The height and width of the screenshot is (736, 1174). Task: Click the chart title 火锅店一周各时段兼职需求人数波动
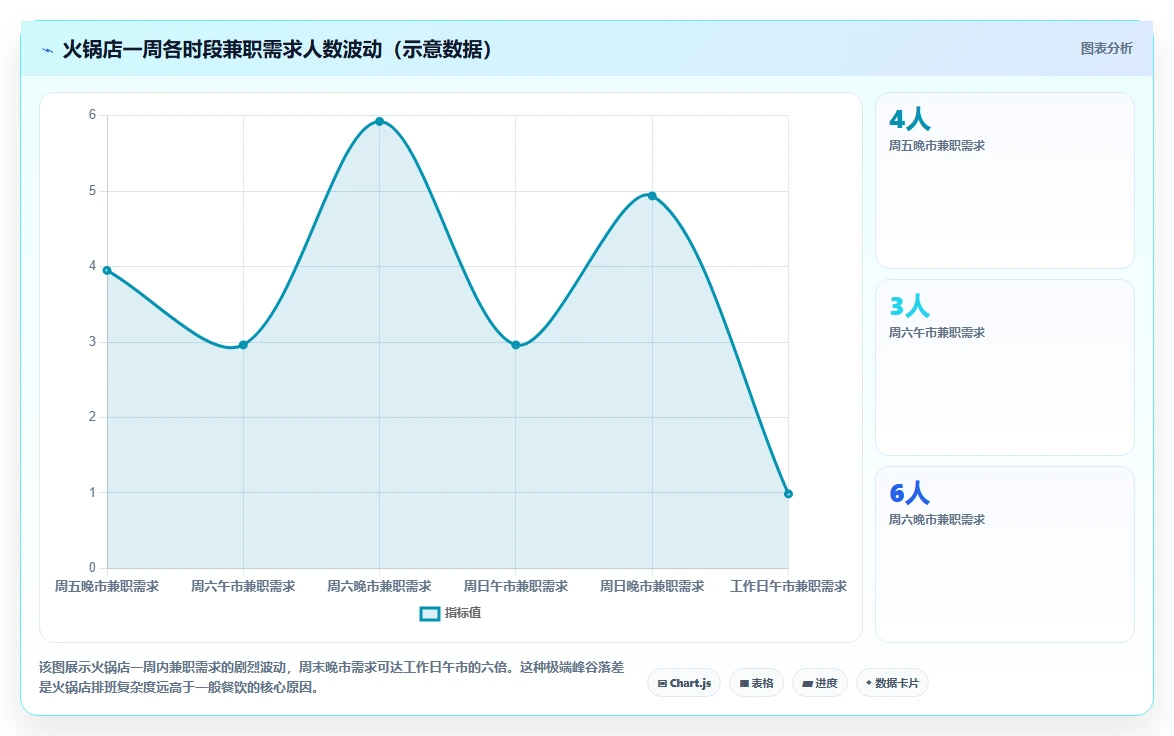pos(276,49)
